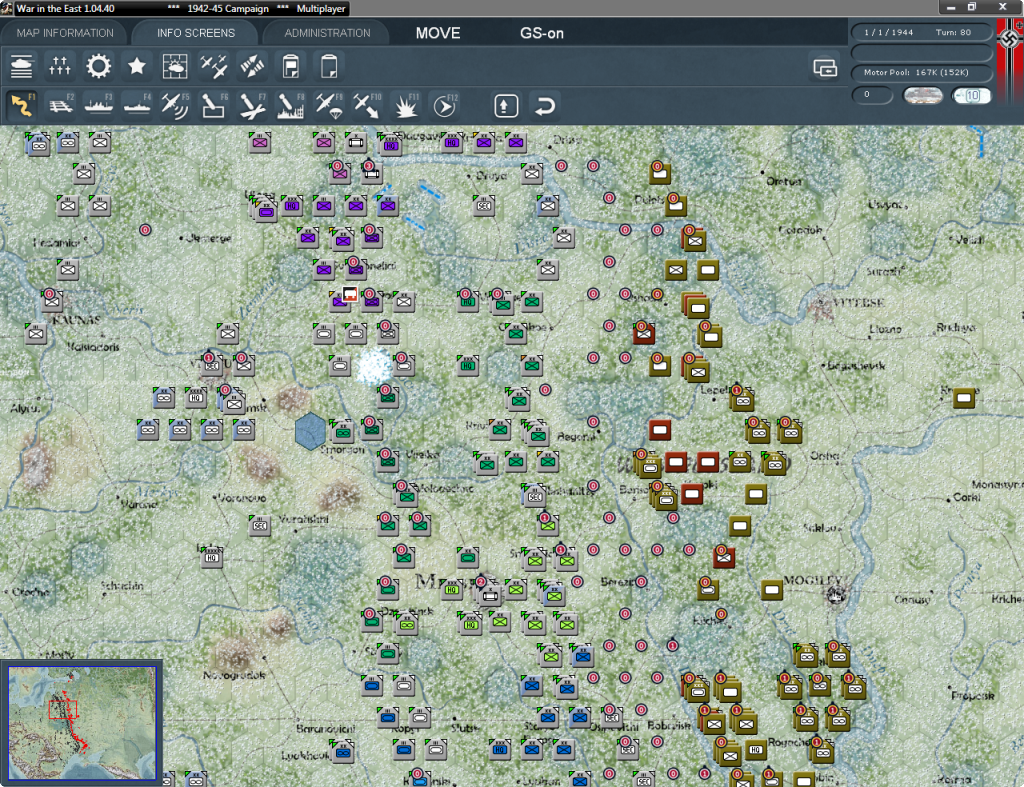Click the F12 end turn icon
Image resolution: width=1024 pixels, height=787 pixels.
pyautogui.click(x=445, y=106)
